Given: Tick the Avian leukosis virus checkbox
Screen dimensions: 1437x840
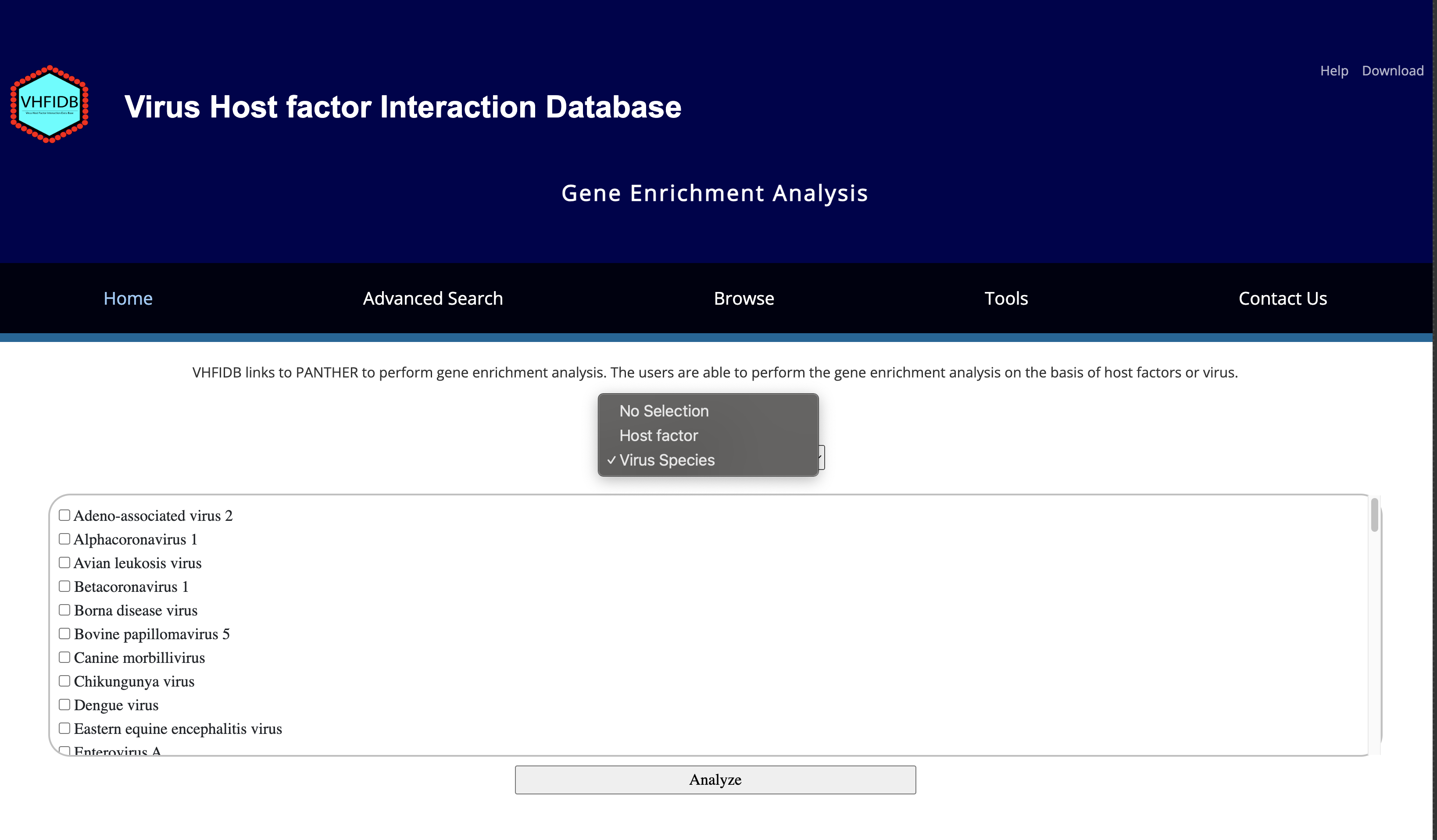Looking at the screenshot, I should tap(64, 562).
